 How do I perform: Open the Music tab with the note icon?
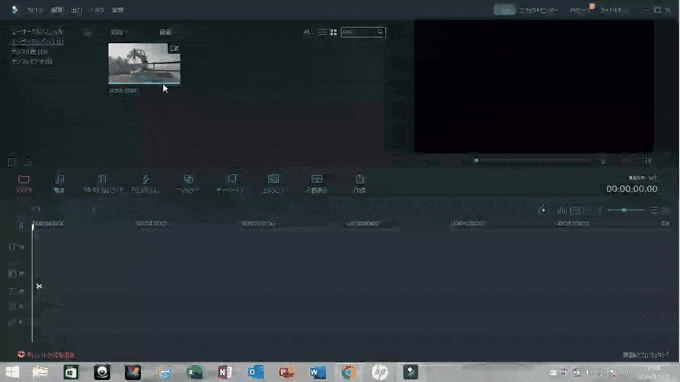[x=59, y=183]
